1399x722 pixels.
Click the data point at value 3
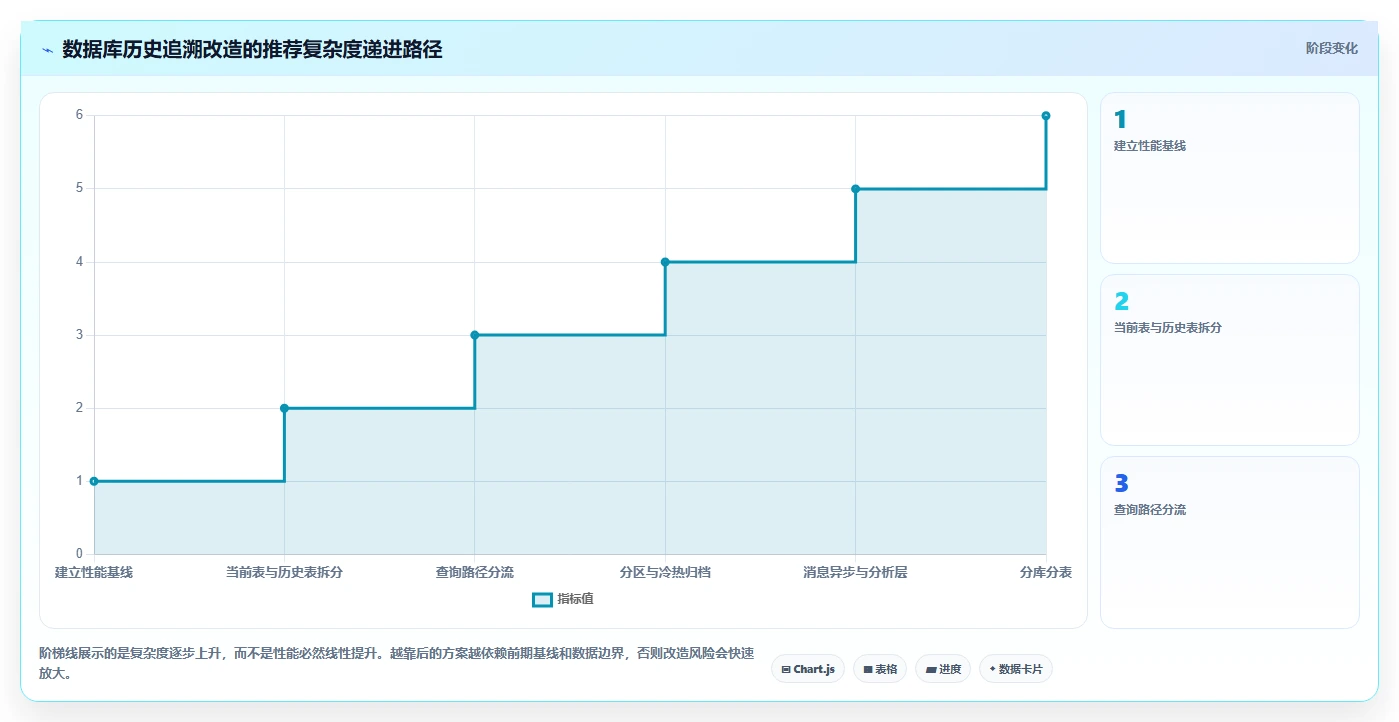(x=475, y=335)
